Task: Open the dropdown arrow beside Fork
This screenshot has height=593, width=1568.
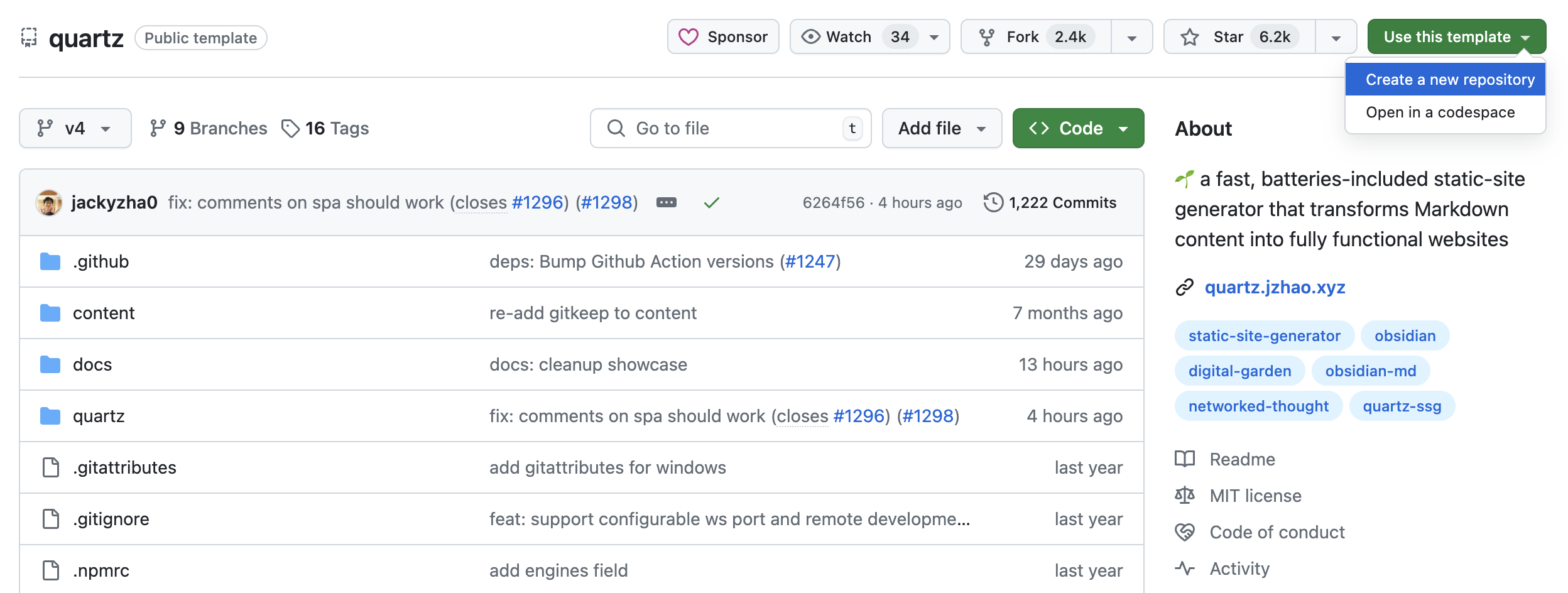Action: pos(1131,37)
